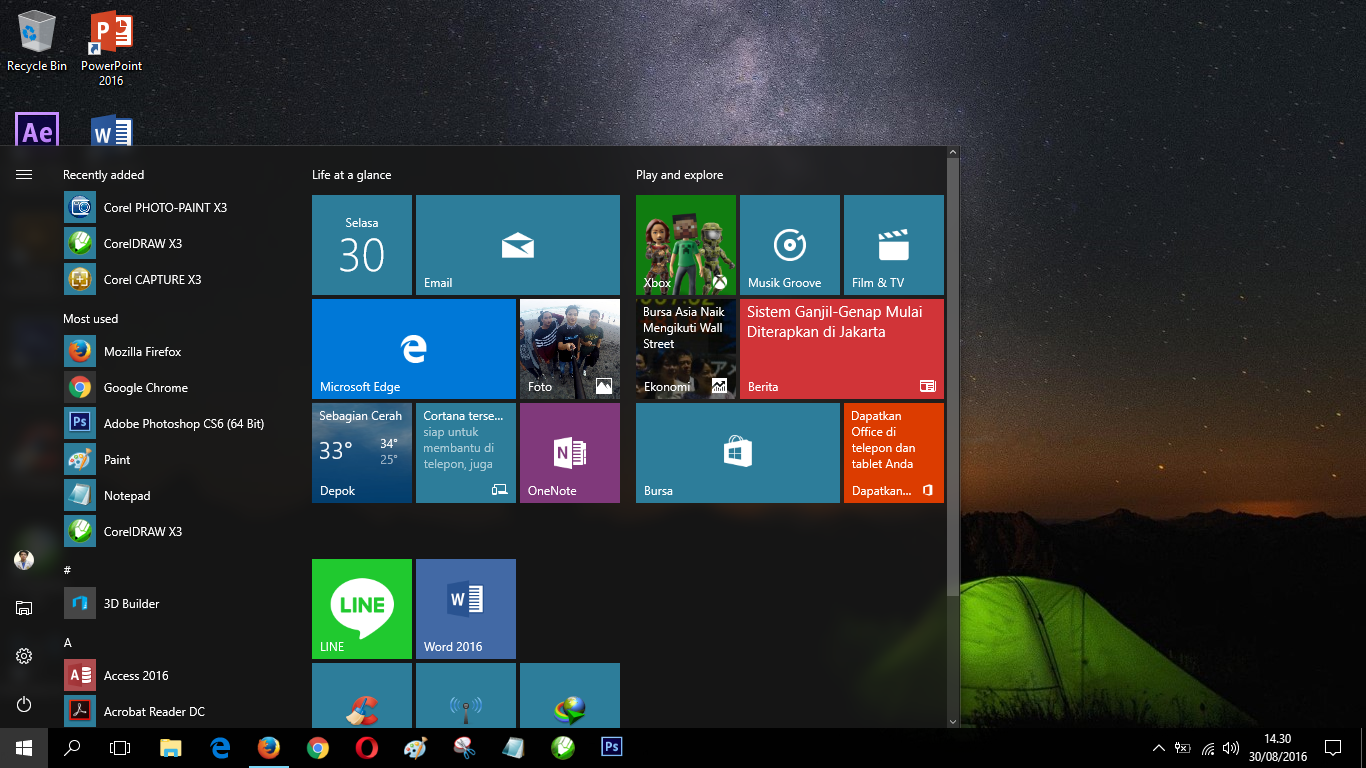Open Snipping Tool from the taskbar
1366x768 pixels.
(464, 748)
